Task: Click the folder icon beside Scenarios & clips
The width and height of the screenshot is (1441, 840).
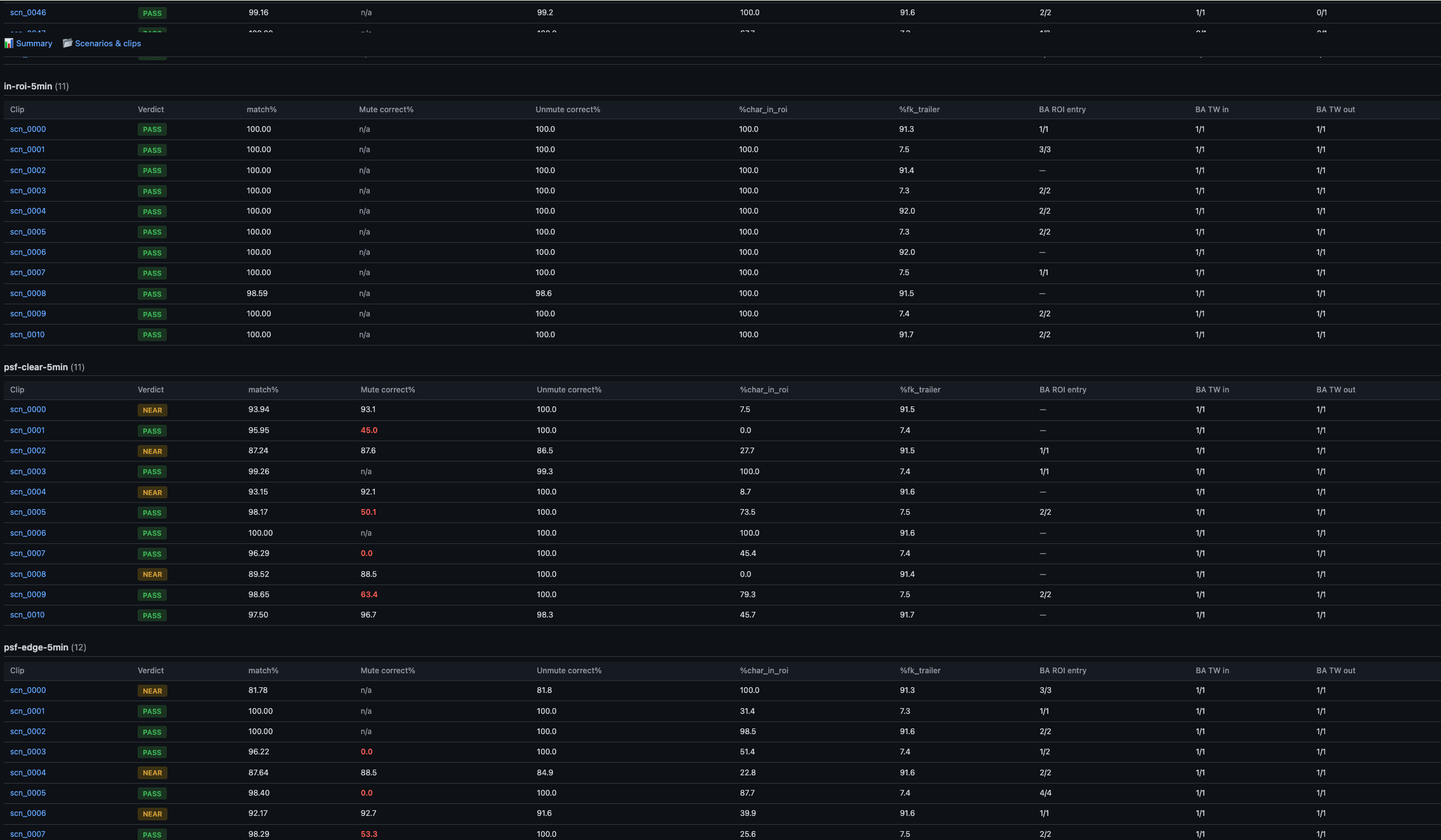Action: [67, 44]
